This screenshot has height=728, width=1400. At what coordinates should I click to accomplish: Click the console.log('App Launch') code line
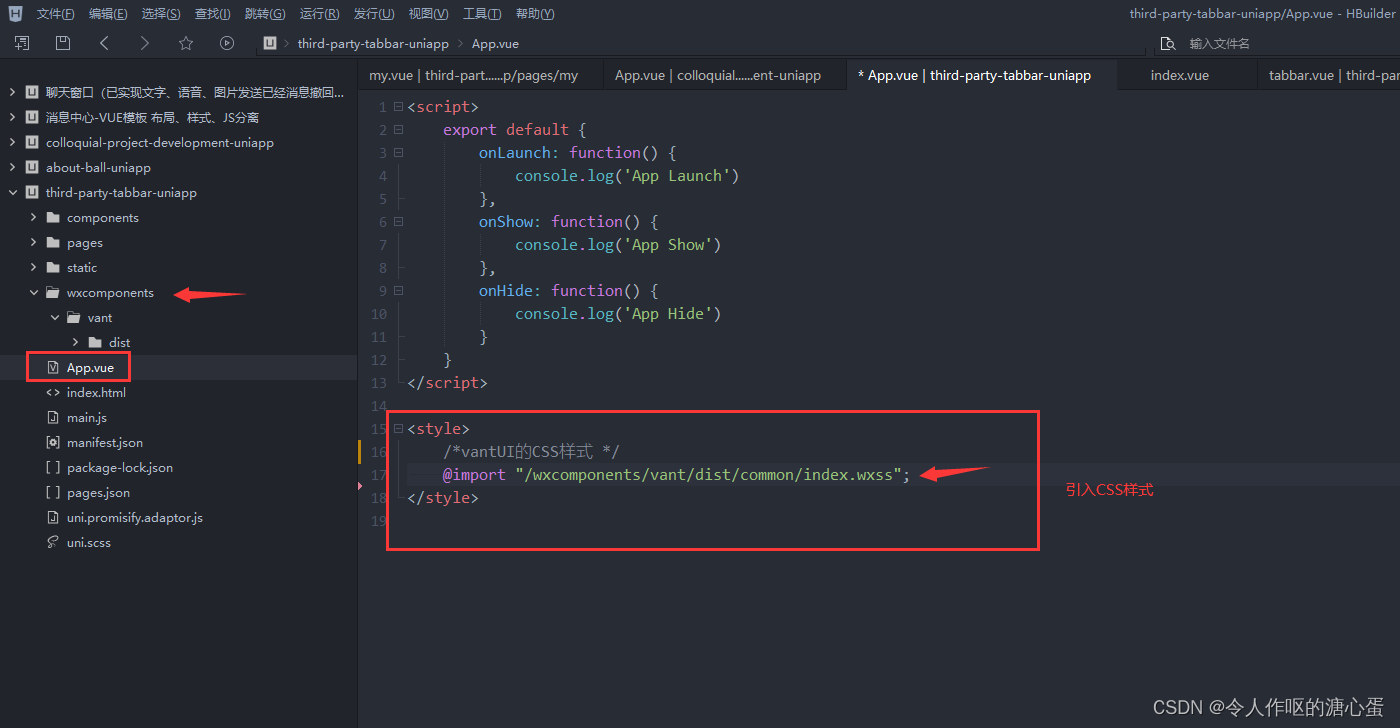(x=627, y=175)
